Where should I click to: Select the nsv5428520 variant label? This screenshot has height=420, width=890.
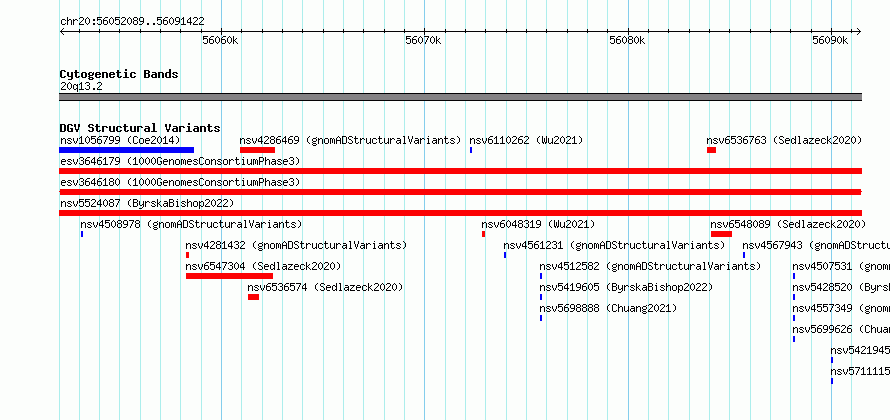[841, 287]
